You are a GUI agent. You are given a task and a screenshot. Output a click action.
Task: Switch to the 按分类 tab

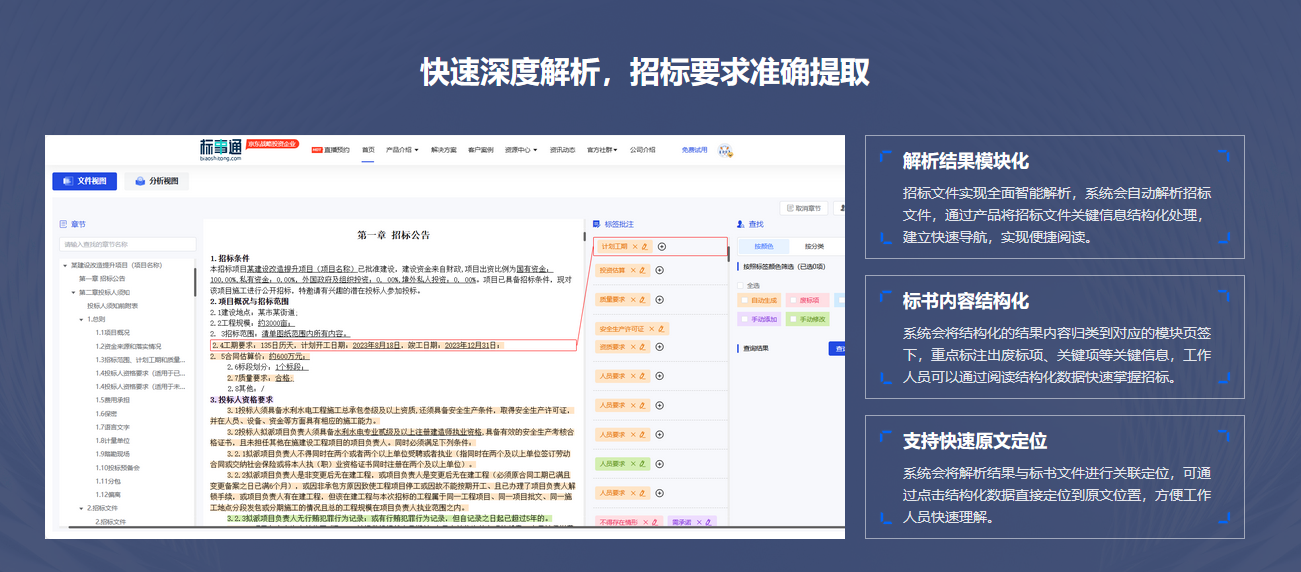(x=814, y=246)
